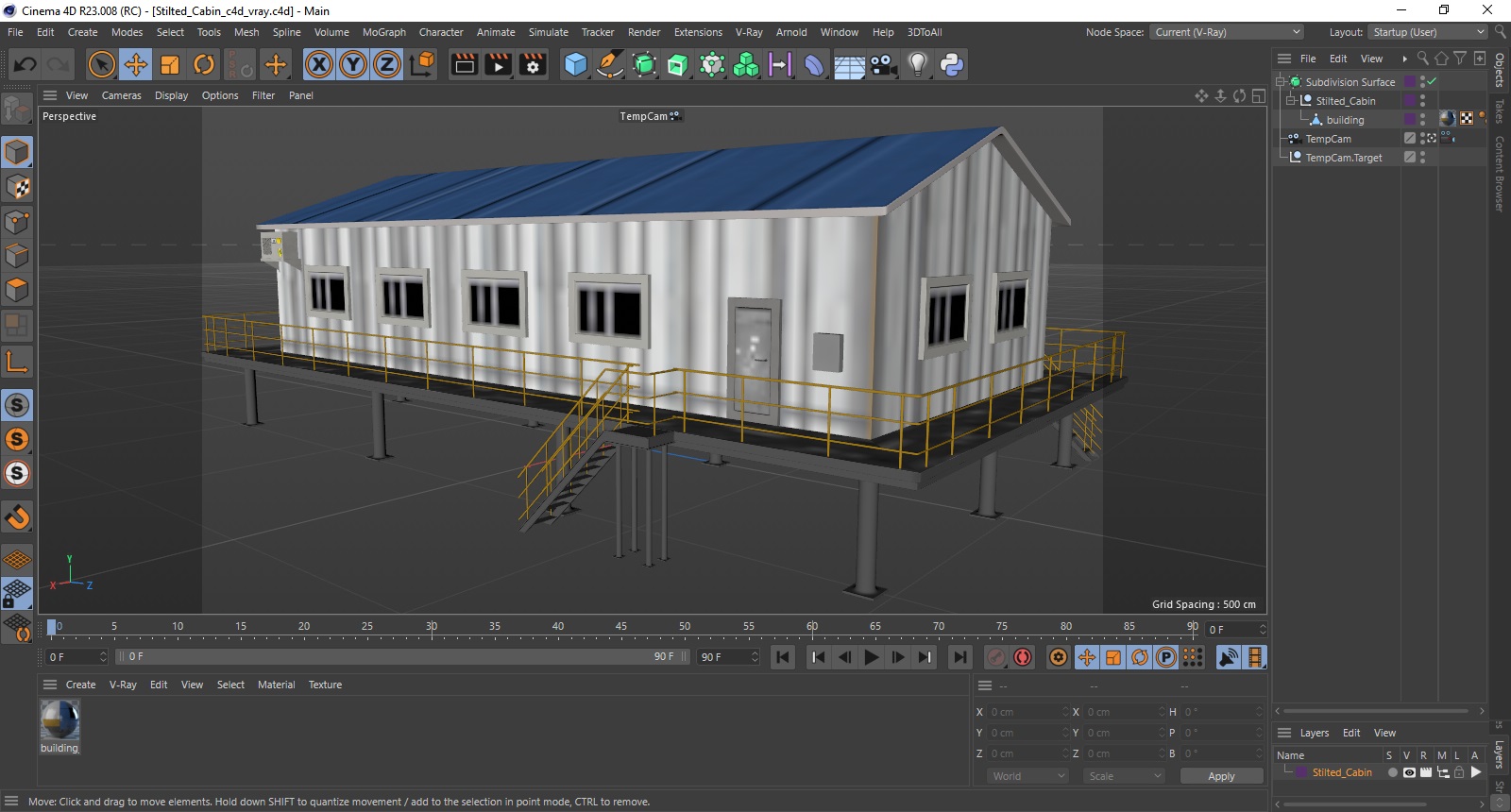Open the V-Ray menu
This screenshot has height=812, width=1511.
(x=749, y=32)
